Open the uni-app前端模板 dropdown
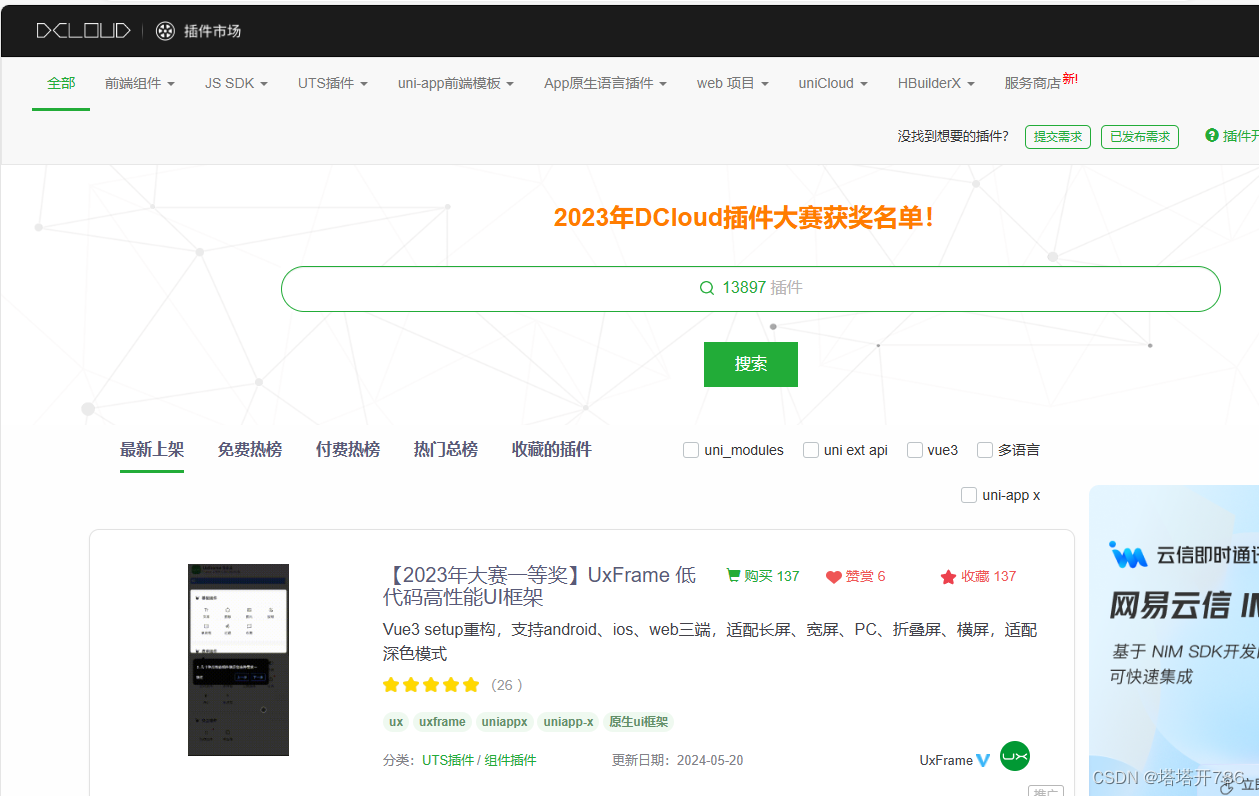Image resolution: width=1259 pixels, height=796 pixels. coord(456,84)
